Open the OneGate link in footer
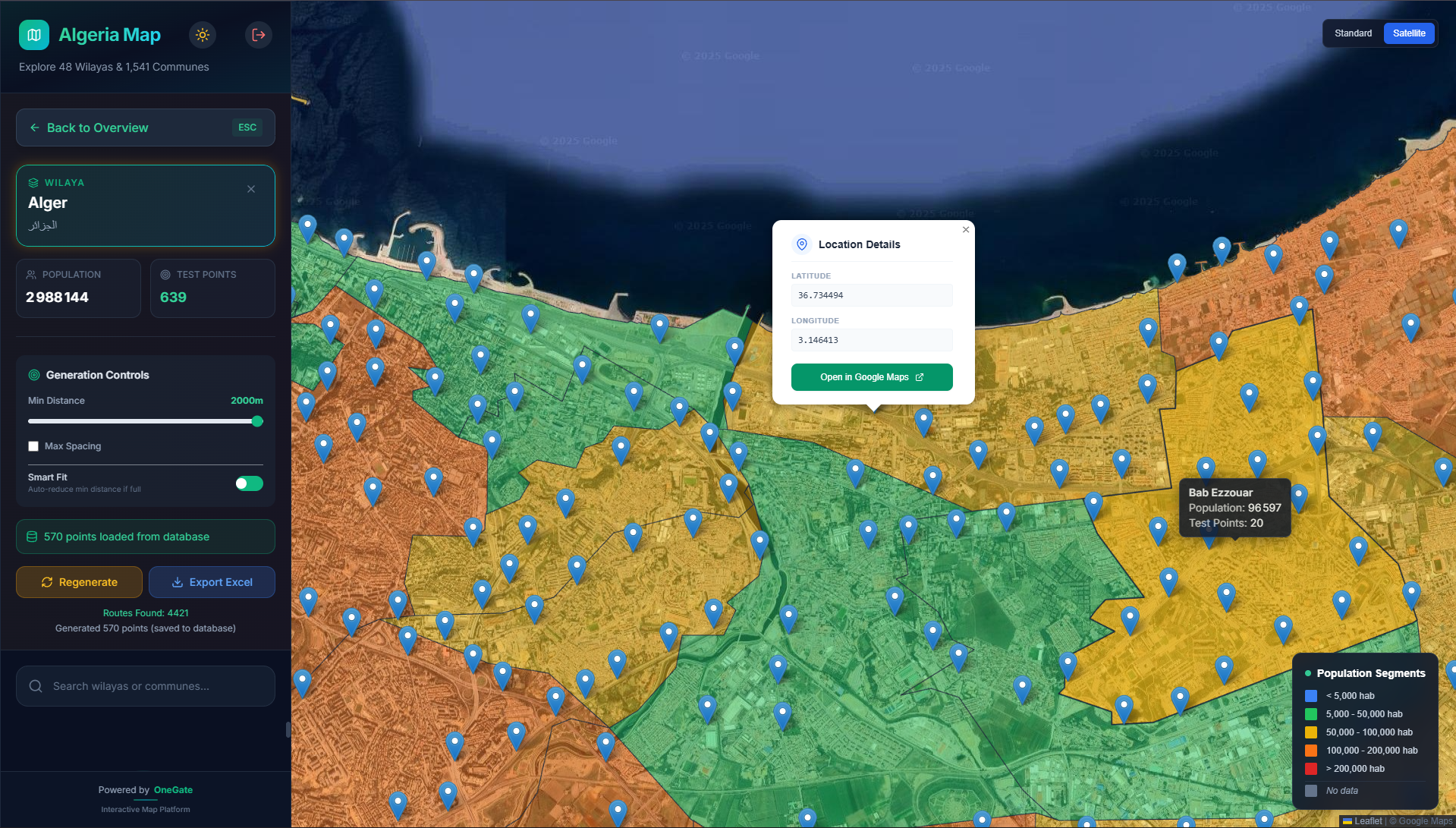 173,790
